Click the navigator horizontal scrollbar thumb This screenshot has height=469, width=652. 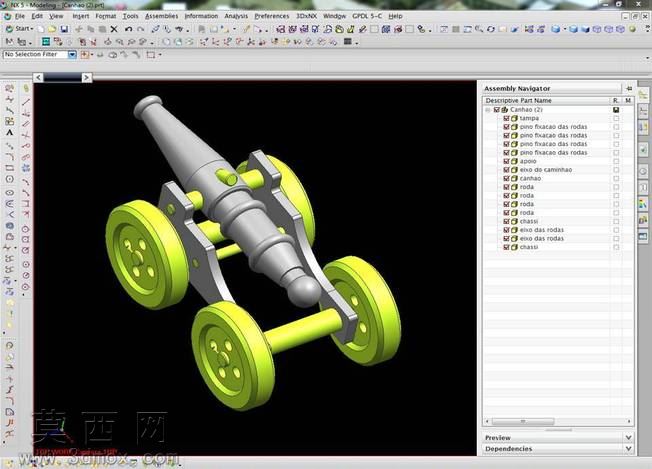(523, 422)
